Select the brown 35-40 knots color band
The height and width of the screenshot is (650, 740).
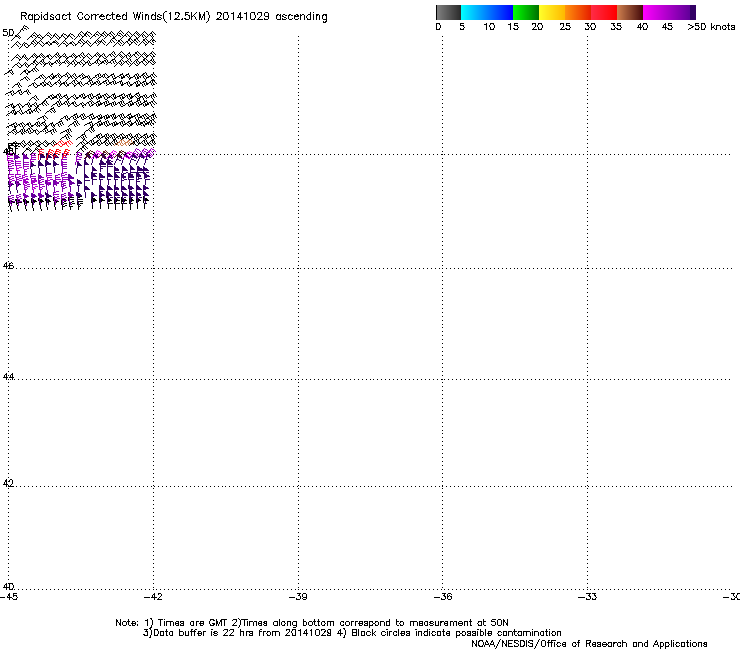630,12
